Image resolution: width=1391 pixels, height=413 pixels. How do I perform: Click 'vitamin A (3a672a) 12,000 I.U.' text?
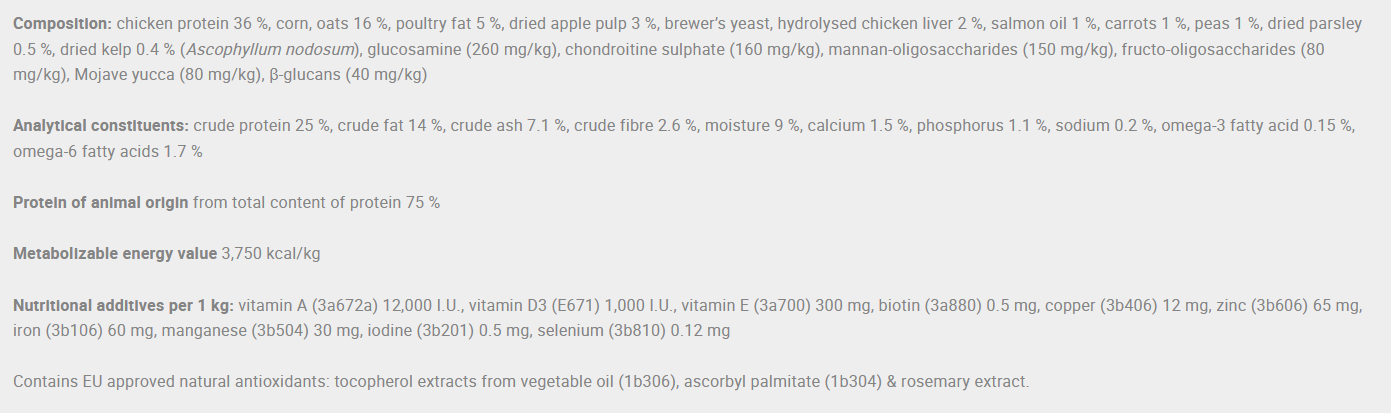coord(348,305)
